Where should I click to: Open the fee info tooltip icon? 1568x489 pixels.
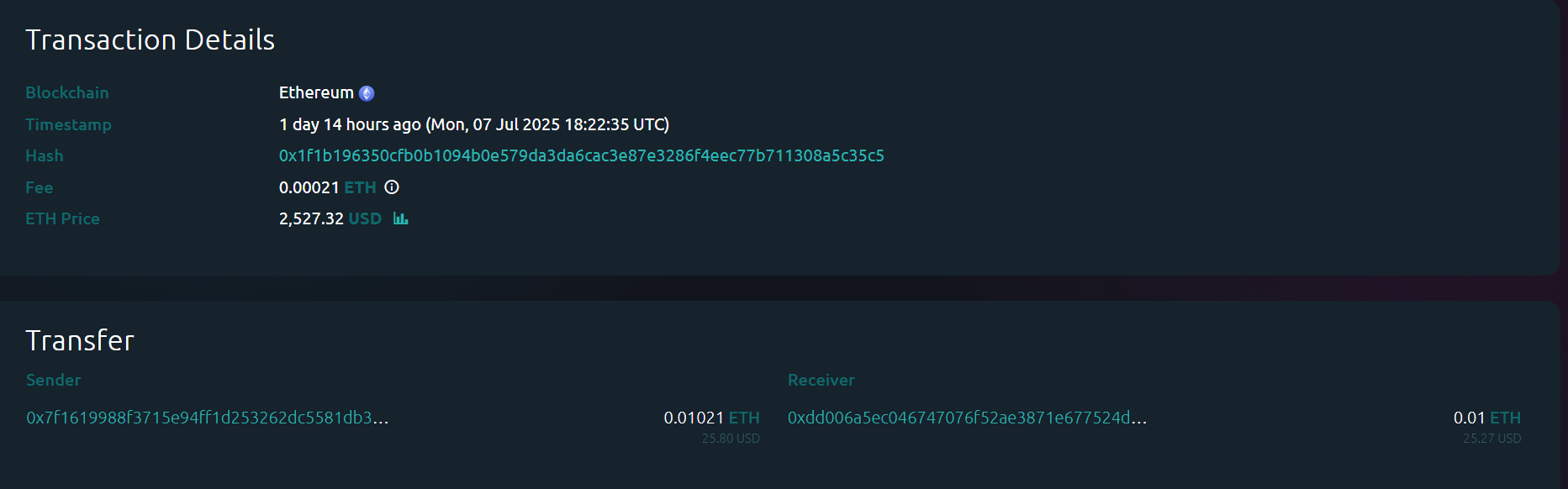click(x=392, y=187)
